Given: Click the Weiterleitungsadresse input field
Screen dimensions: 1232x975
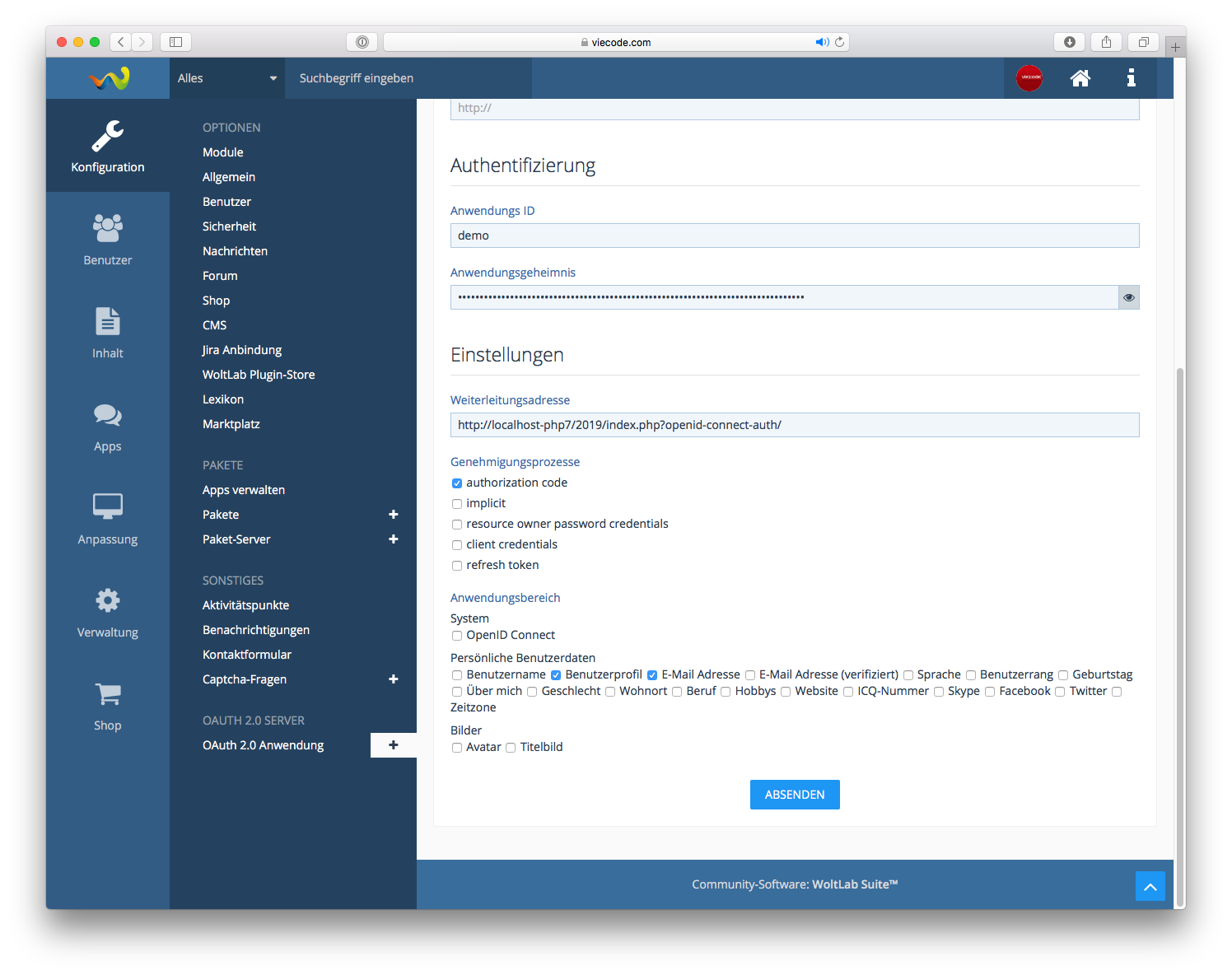Looking at the screenshot, I should pyautogui.click(x=794, y=425).
